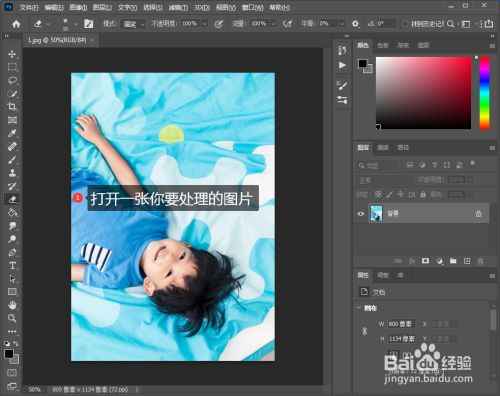This screenshot has height=396, width=500.
Task: Select the Quick Selection tool
Action: (12, 94)
